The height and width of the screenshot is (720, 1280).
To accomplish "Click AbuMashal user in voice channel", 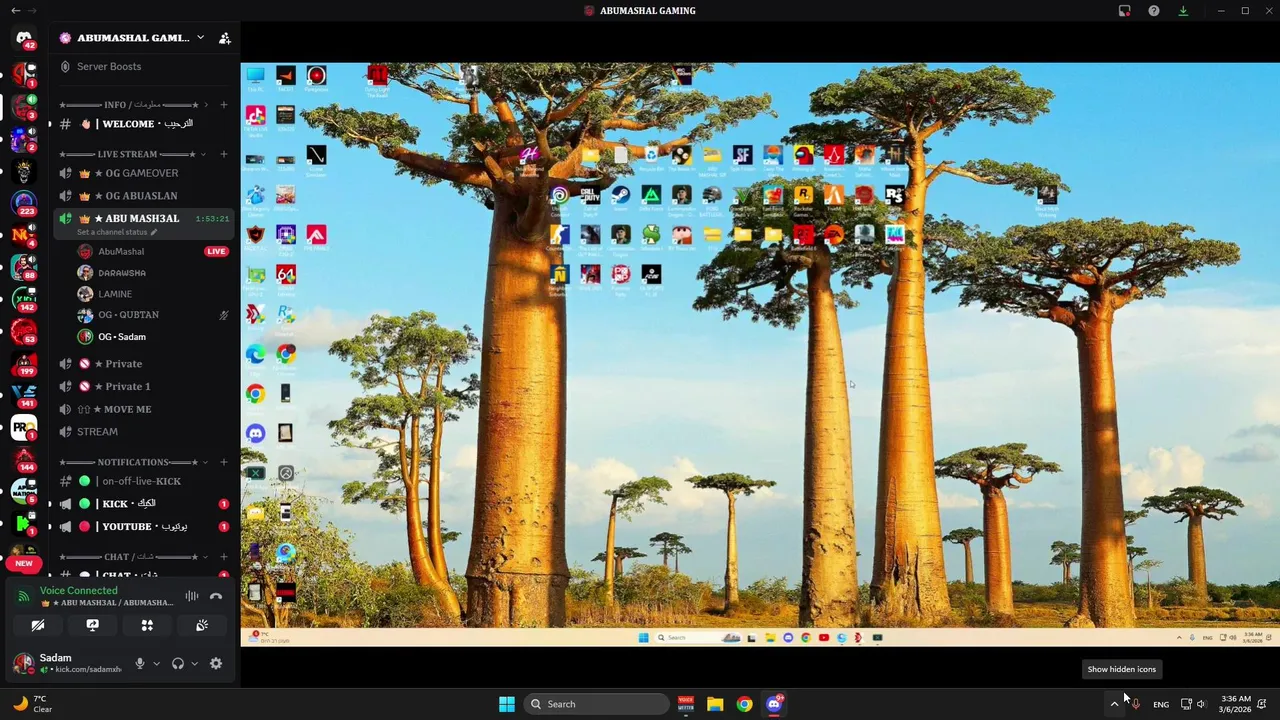I will click(121, 251).
